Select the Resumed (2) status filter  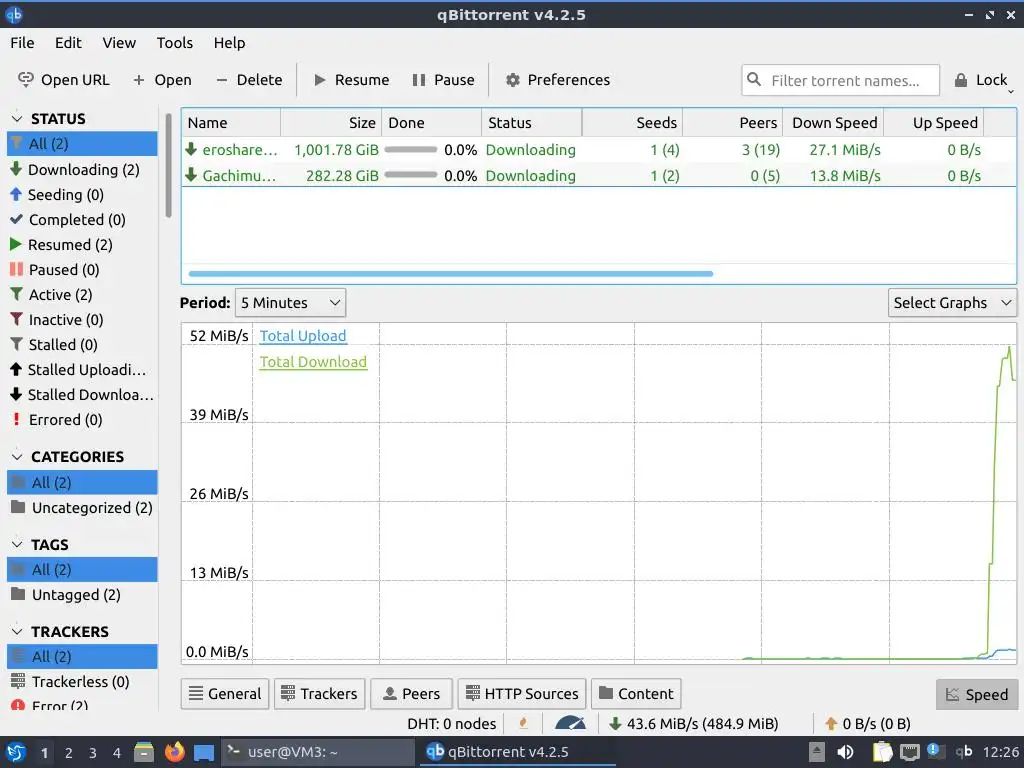[82, 244]
